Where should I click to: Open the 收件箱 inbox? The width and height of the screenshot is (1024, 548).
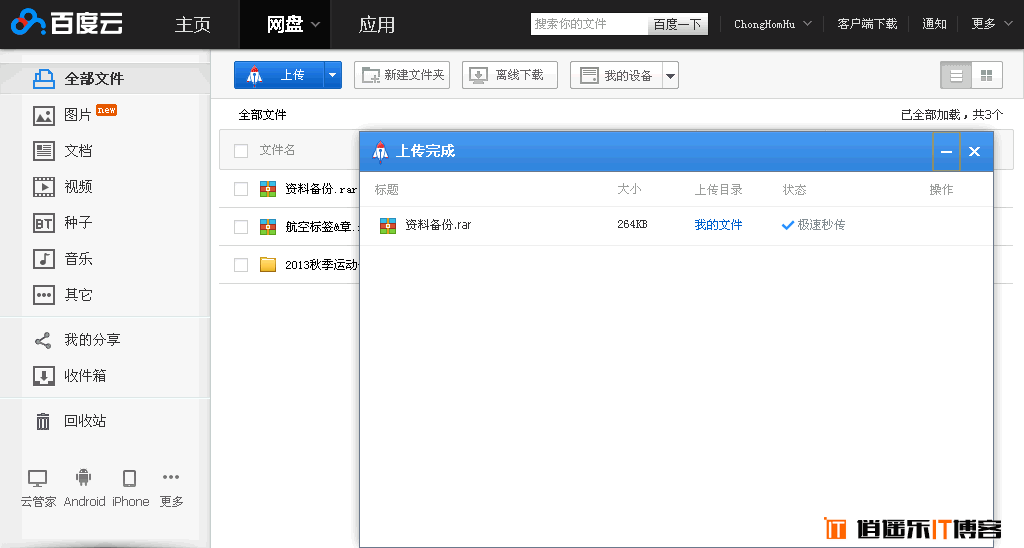tap(70, 376)
